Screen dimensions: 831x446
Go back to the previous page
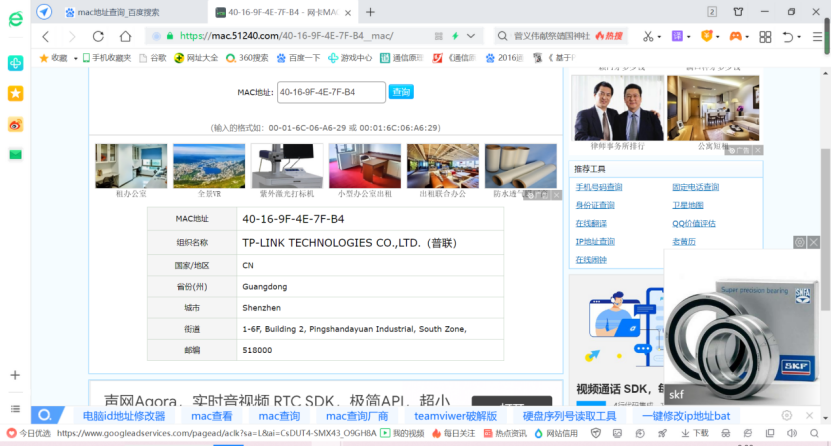click(x=46, y=36)
